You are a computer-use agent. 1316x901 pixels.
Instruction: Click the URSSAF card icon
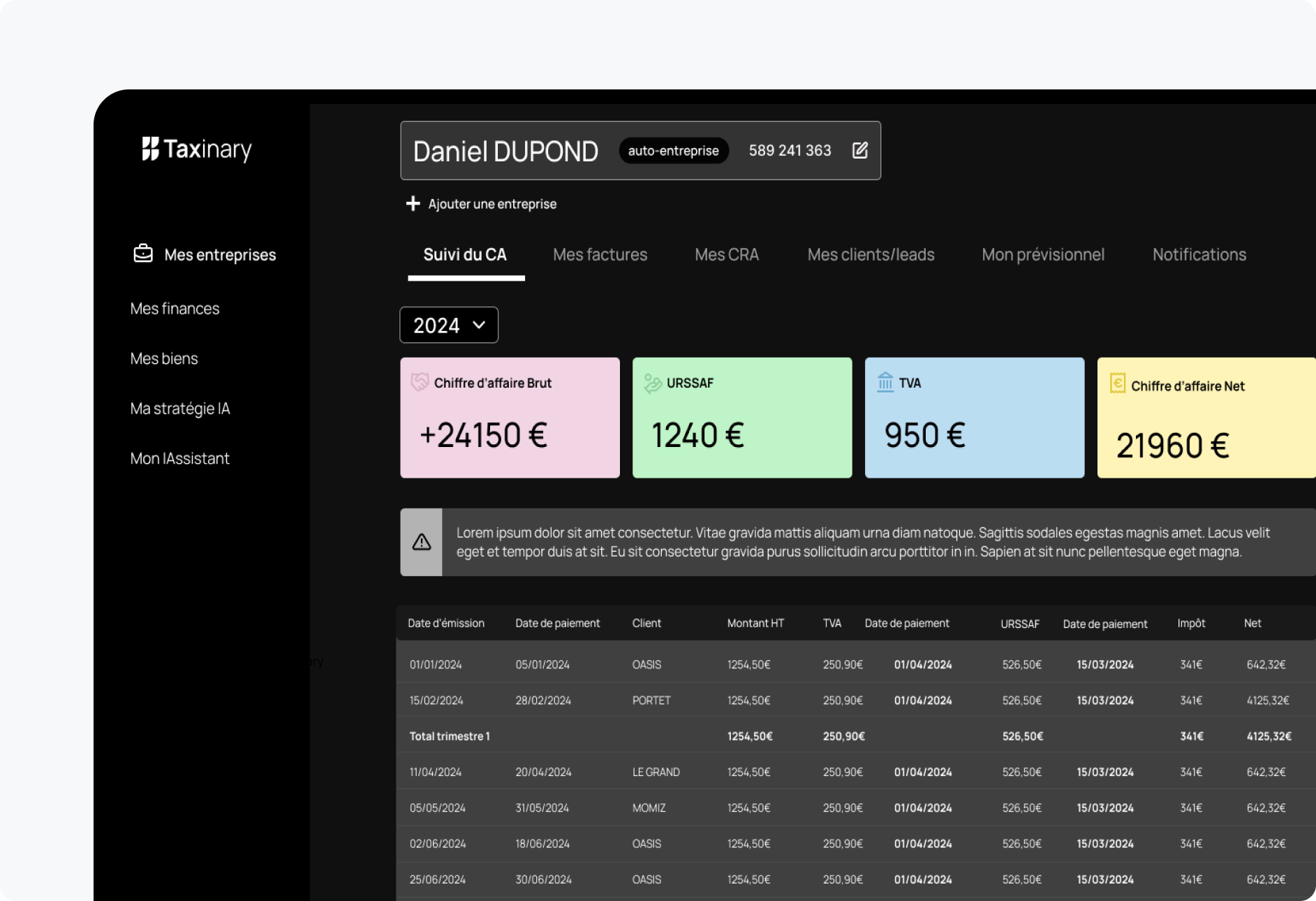click(652, 383)
